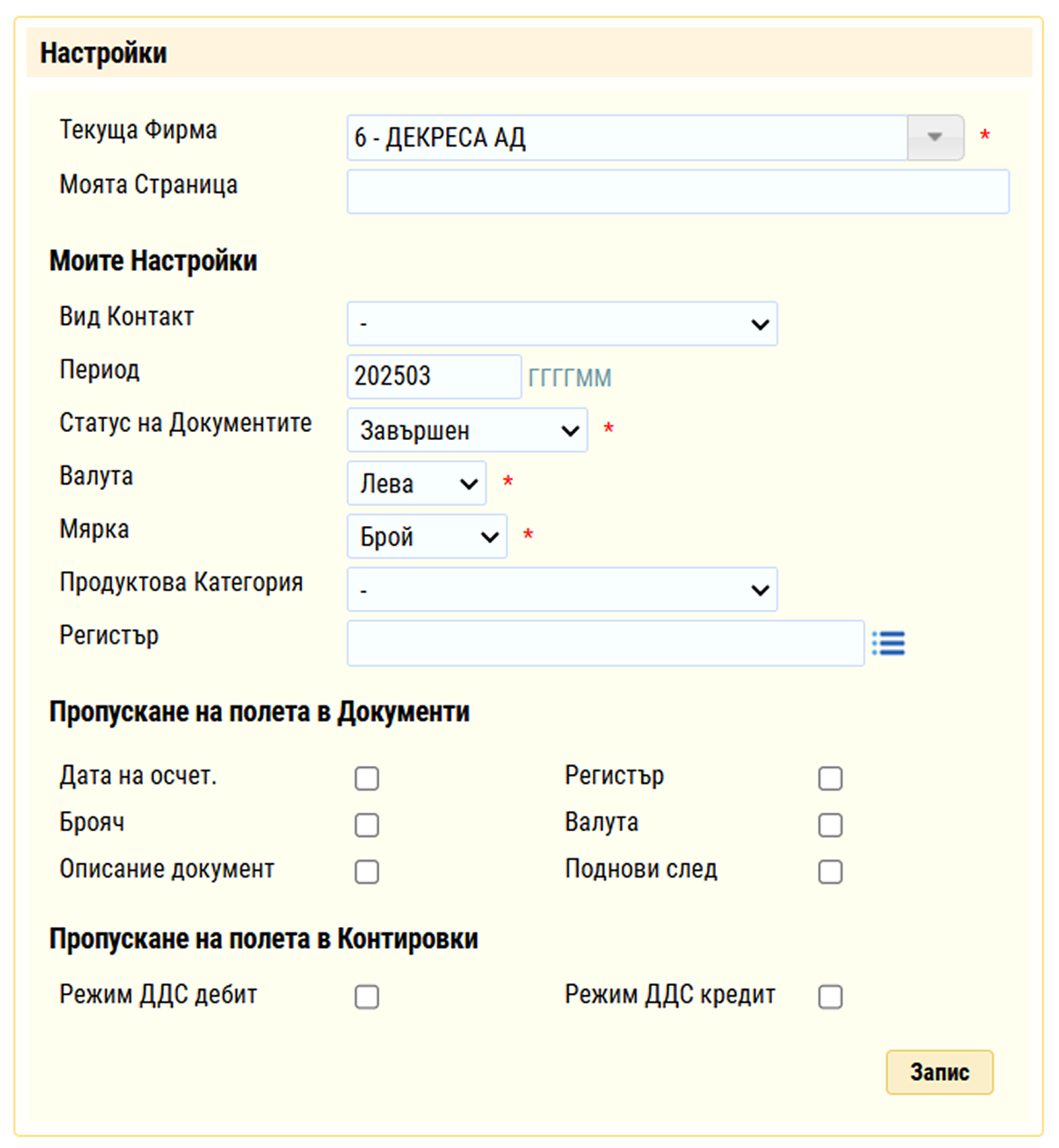Open the Статус на Документите dropdown
The image size is (1059, 1148).
[x=468, y=430]
